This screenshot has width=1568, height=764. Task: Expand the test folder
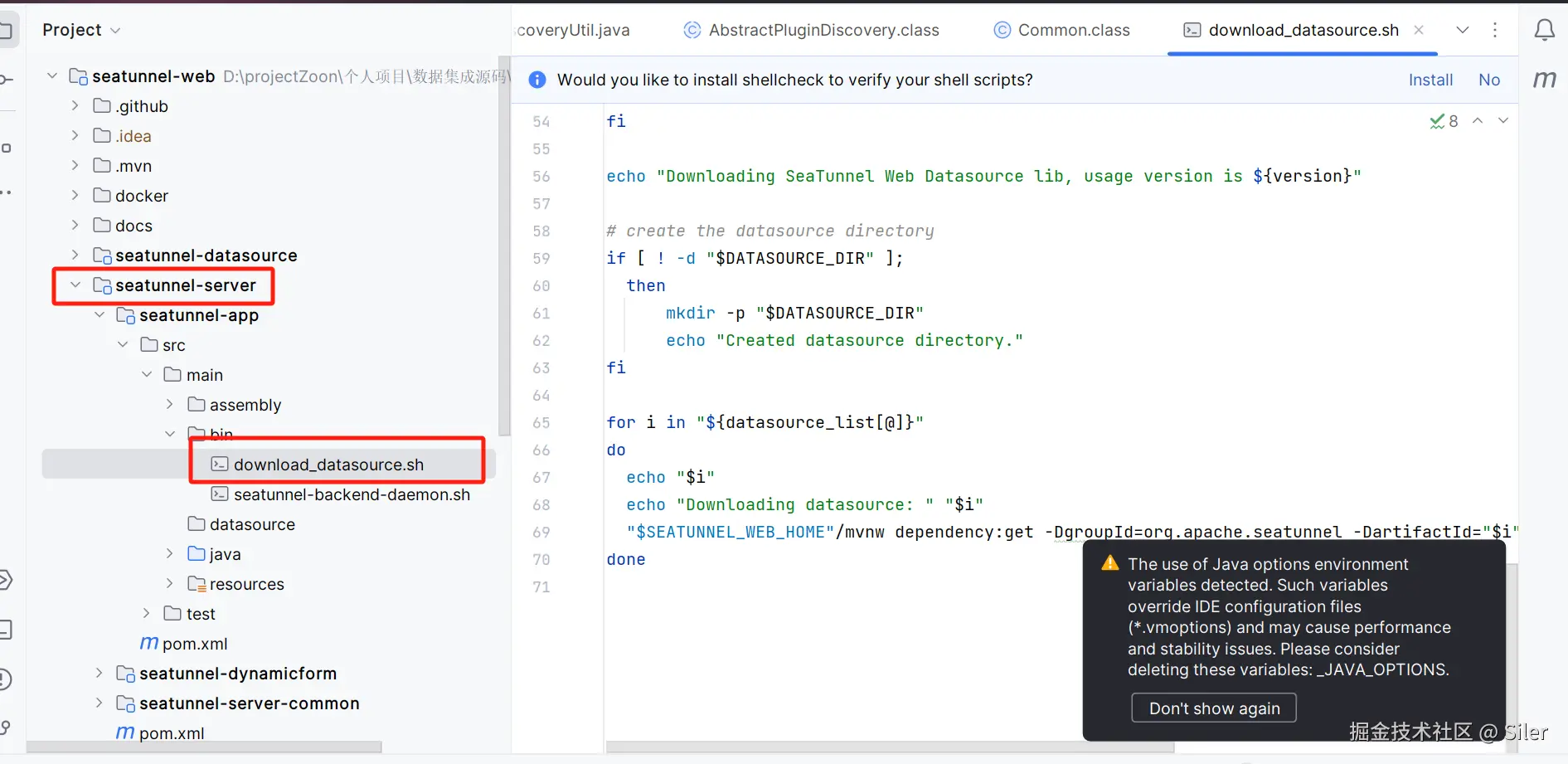147,614
